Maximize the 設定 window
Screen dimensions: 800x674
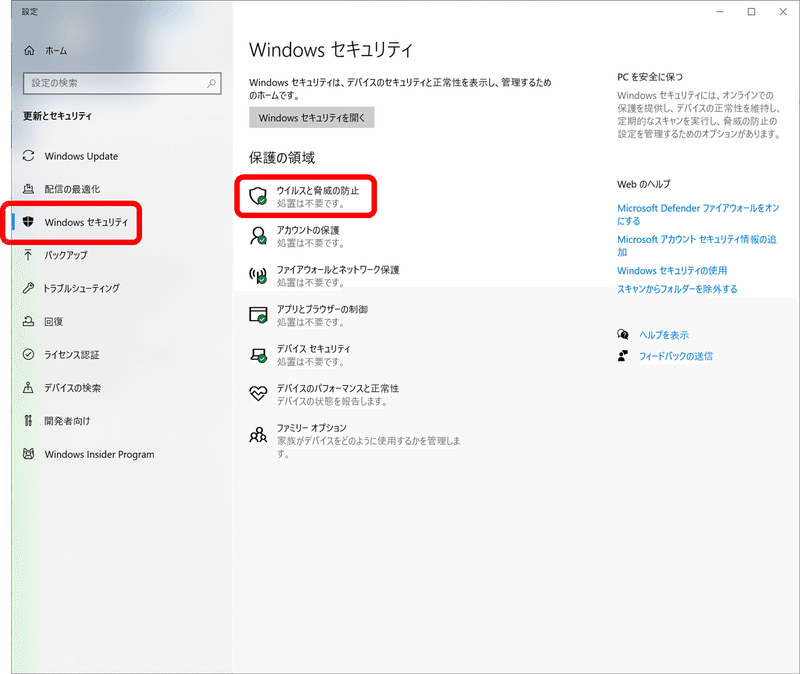751,12
